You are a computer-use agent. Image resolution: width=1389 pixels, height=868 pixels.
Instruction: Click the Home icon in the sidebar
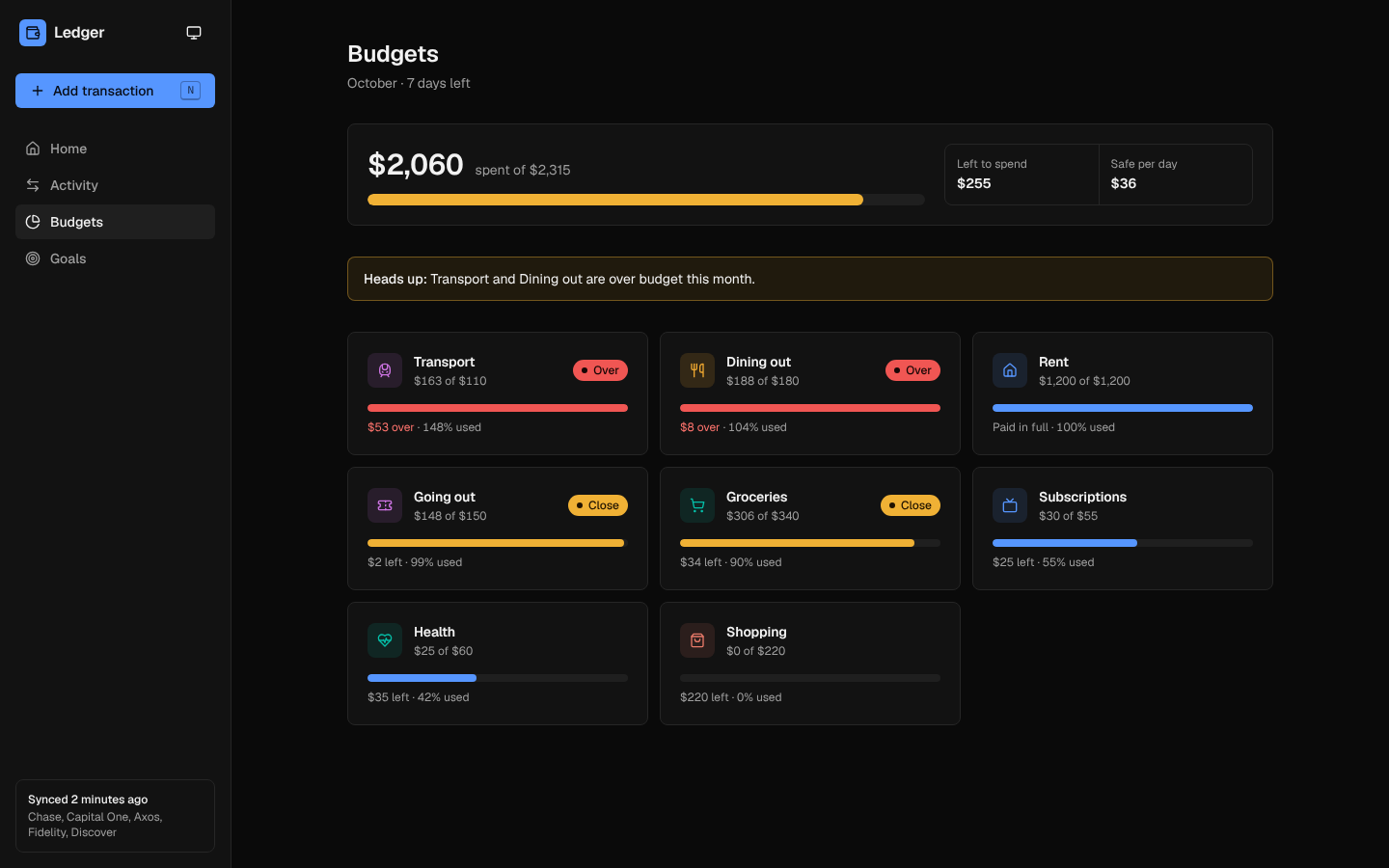33,149
